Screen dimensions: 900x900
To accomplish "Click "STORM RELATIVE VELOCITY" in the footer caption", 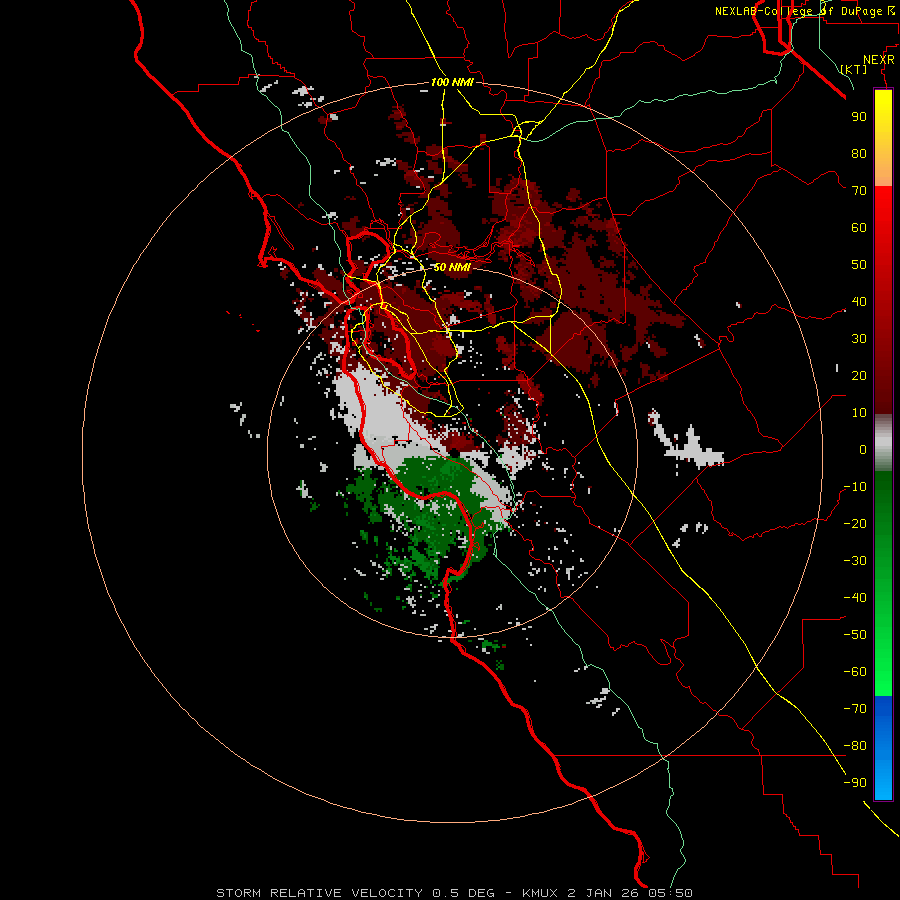I will [319, 893].
